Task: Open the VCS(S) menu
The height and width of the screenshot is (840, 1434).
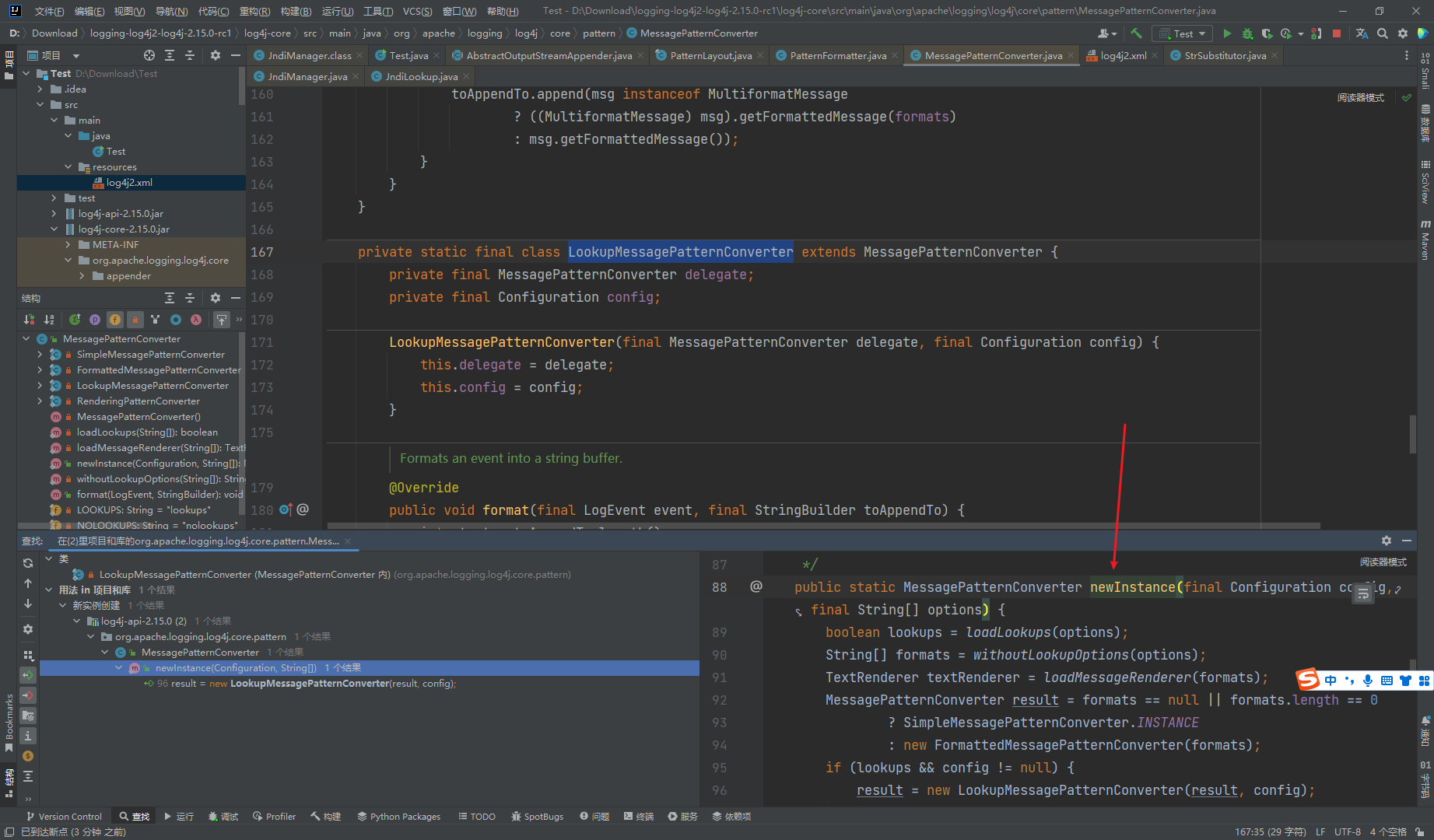Action: click(417, 11)
